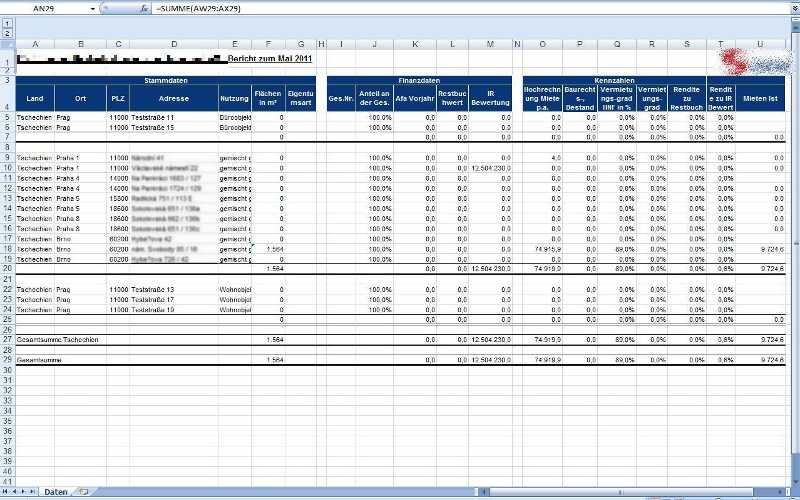Screen dimensions: 800x500
Task: Click the Bericht zum Mai 2011 title
Action: 269,58
